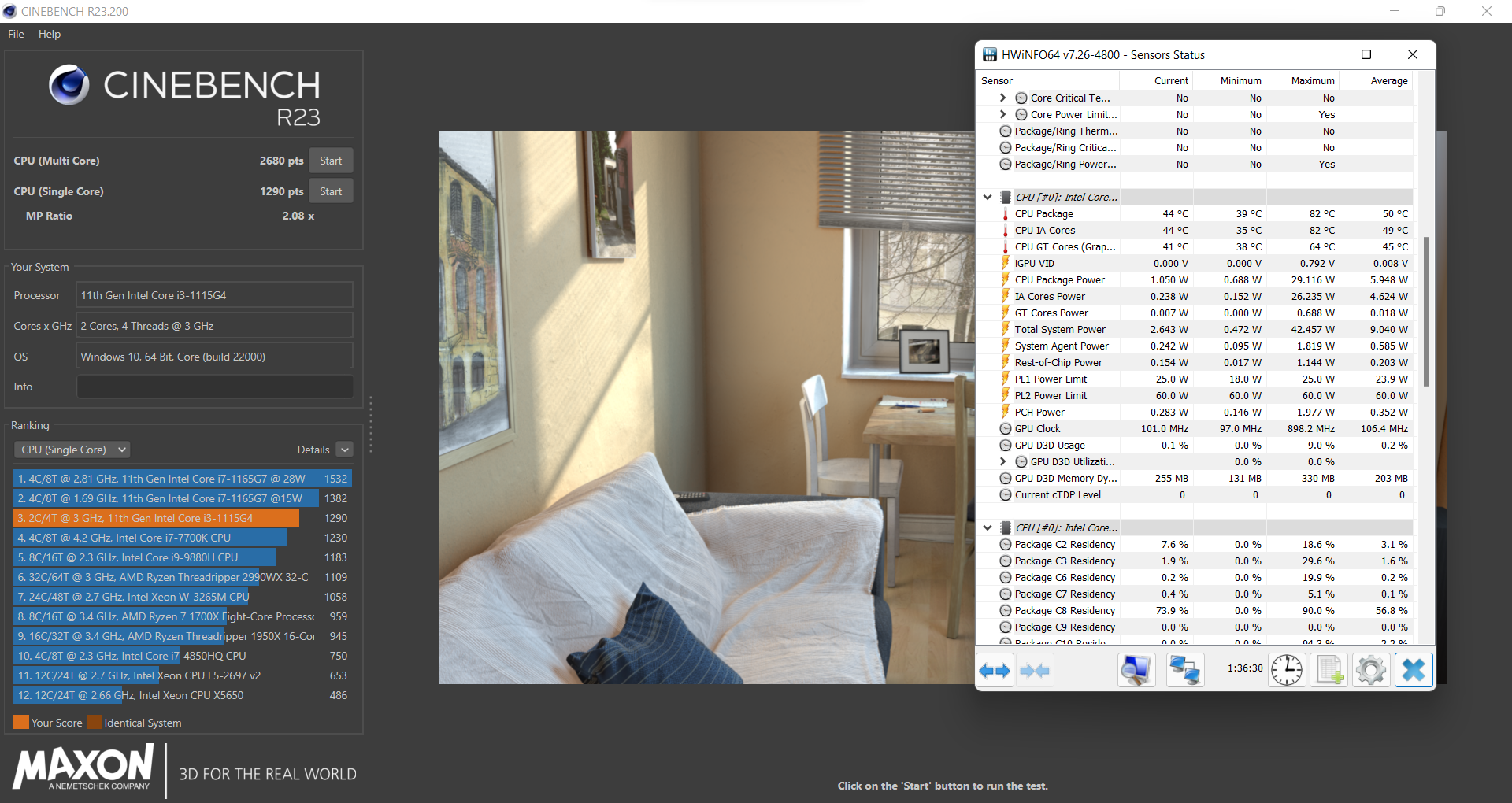Viewport: 1512px width, 803px height.
Task: Collapse the first CPU [#0] Intel Core group
Action: (x=988, y=198)
